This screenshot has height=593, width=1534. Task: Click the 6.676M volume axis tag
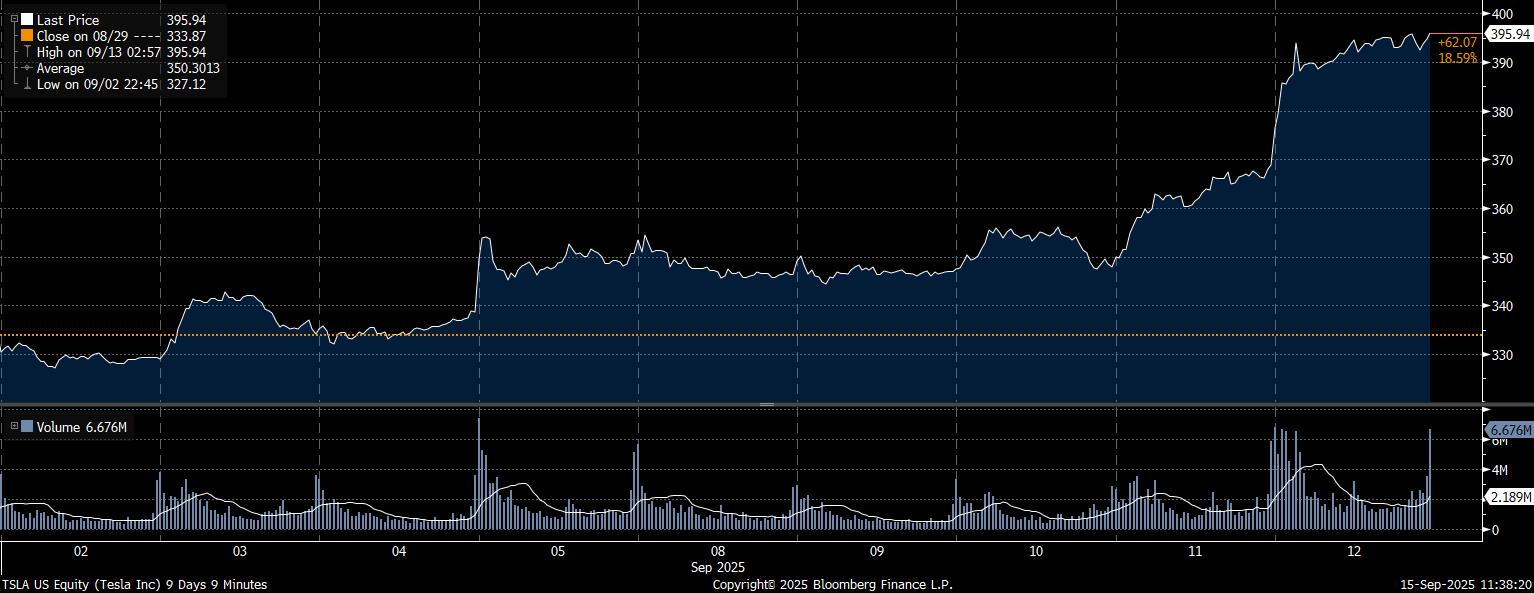[x=1509, y=429]
